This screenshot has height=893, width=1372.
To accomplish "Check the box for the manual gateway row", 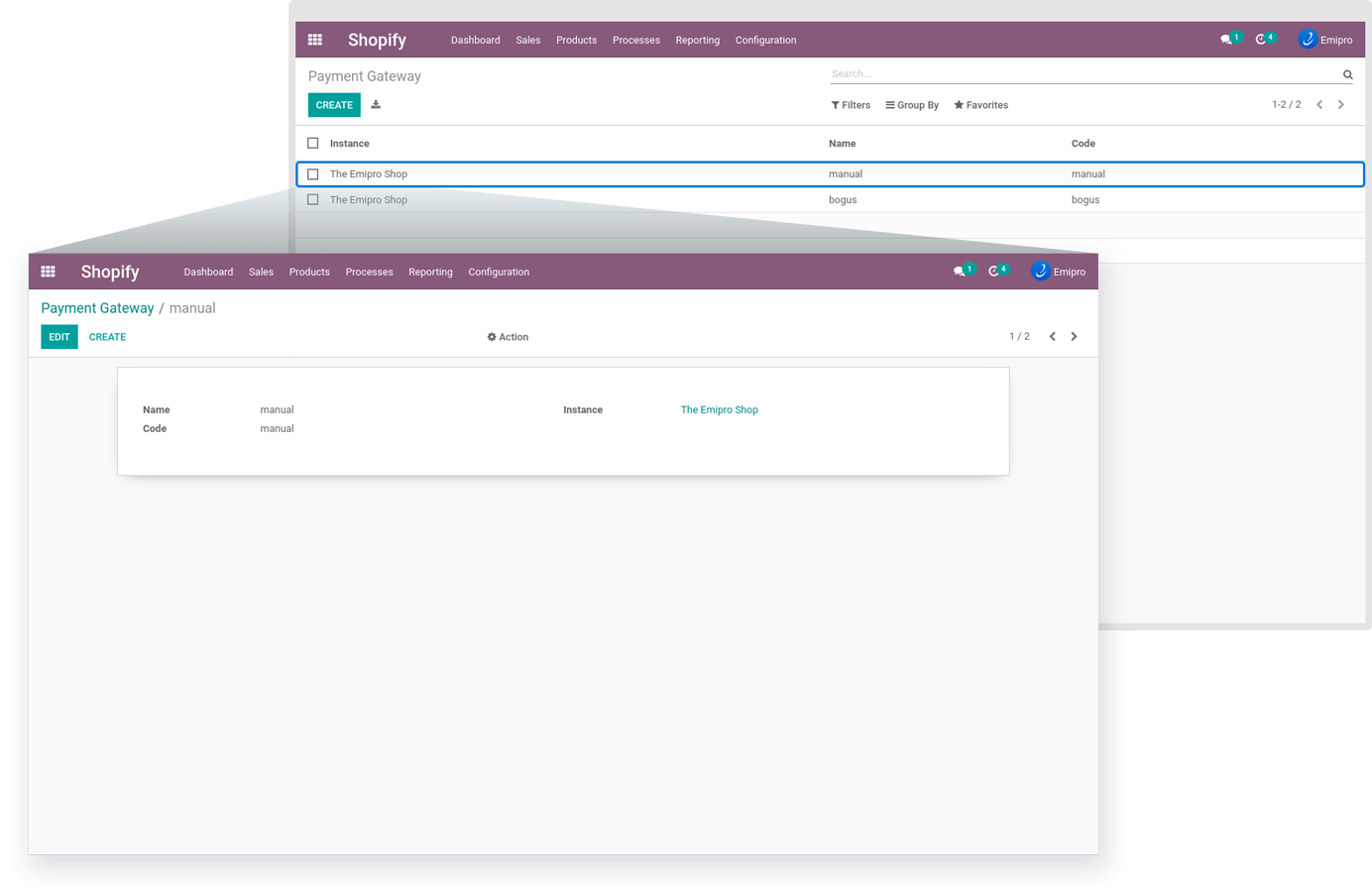I will click(x=313, y=174).
